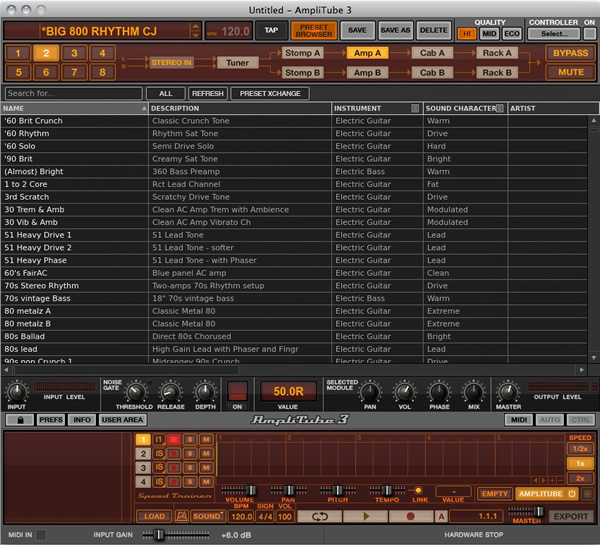Open the Rack B module
This screenshot has width=600, height=545.
click(x=497, y=72)
